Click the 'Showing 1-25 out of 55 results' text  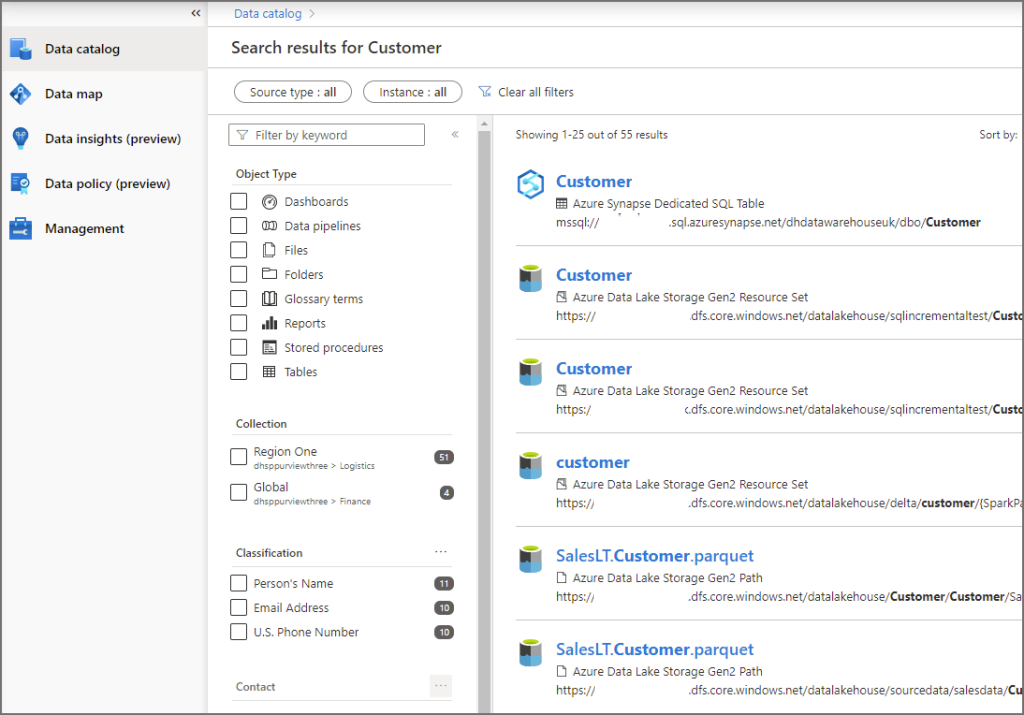[x=591, y=135]
